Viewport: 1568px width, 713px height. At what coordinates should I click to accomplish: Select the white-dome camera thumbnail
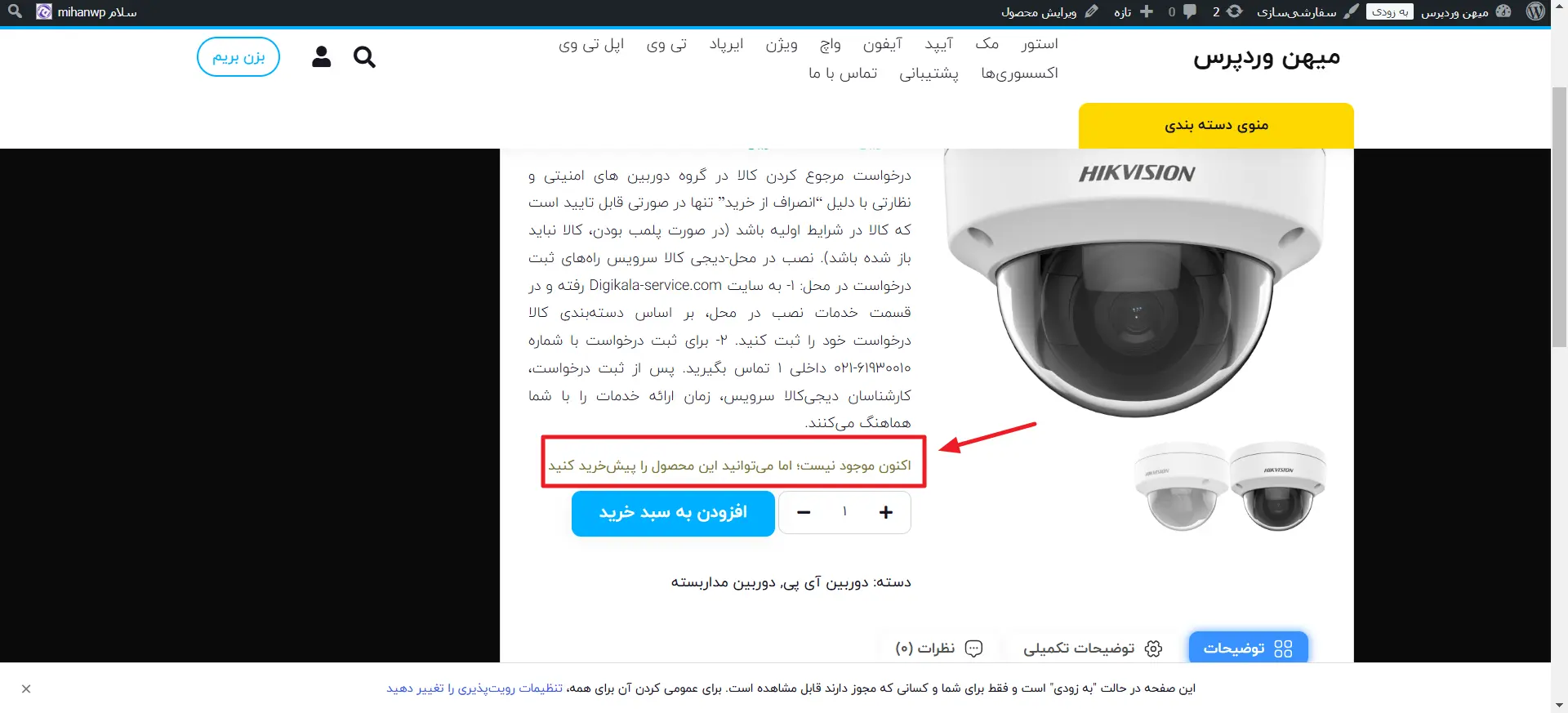tap(1181, 486)
